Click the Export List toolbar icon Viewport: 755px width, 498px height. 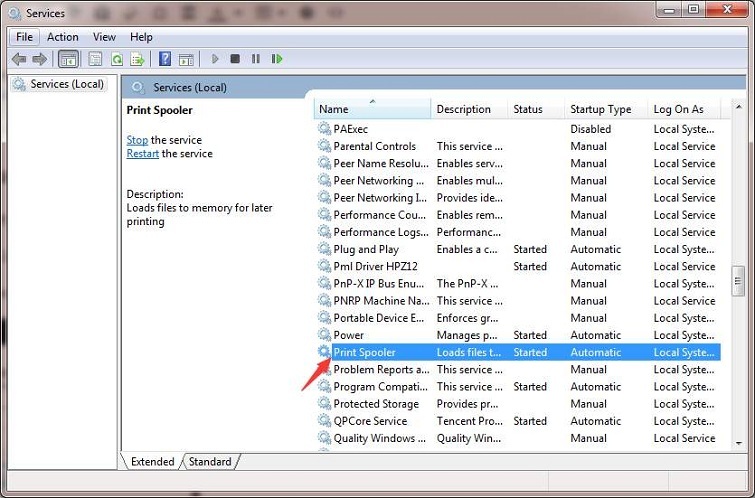(137, 59)
